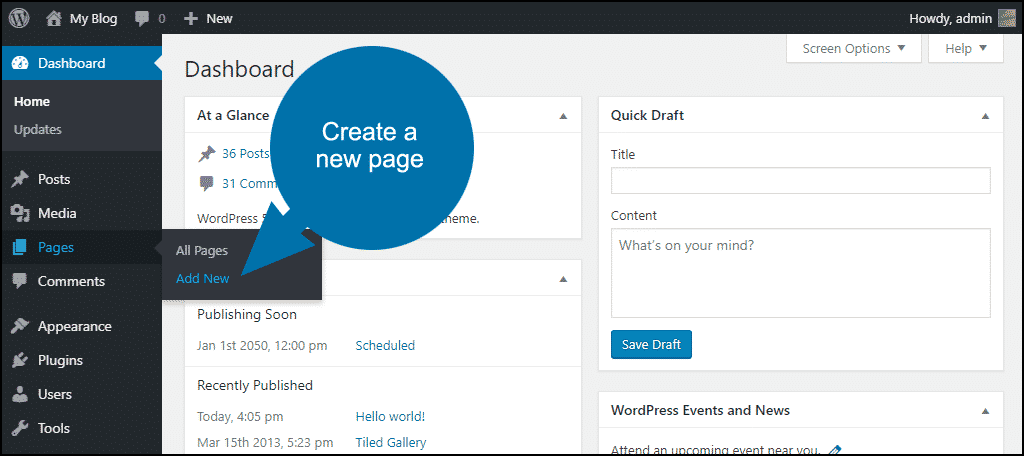Open the Help dropdown tab
Screen dimensions: 1024x456
point(965,48)
